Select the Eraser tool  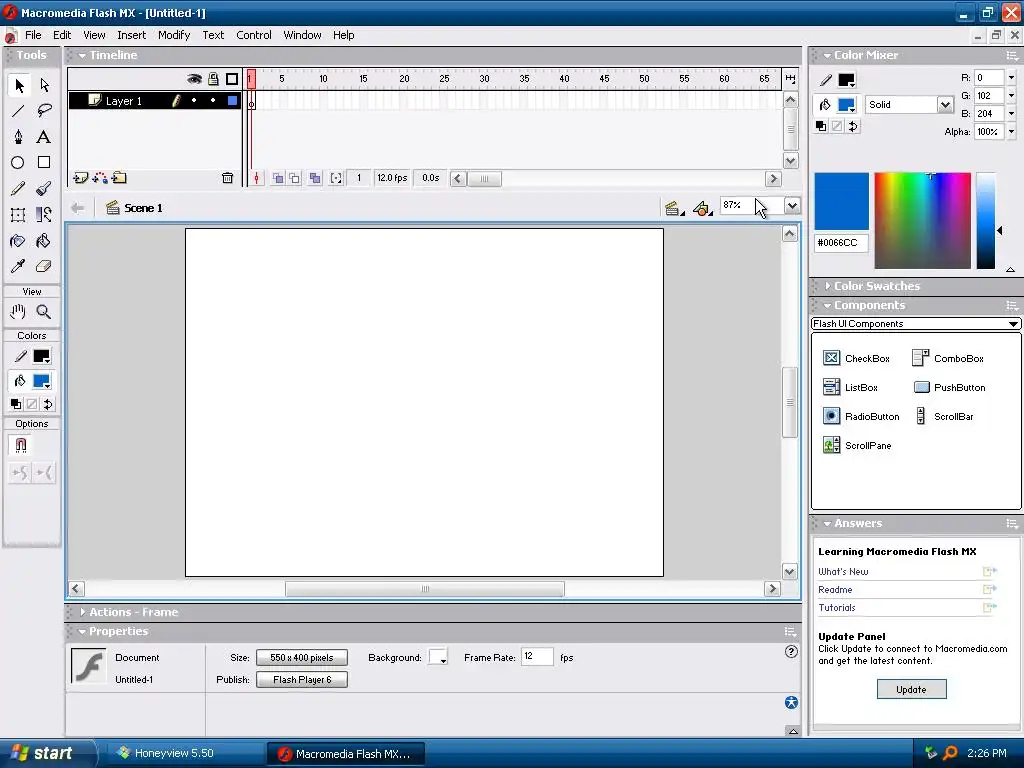click(44, 266)
